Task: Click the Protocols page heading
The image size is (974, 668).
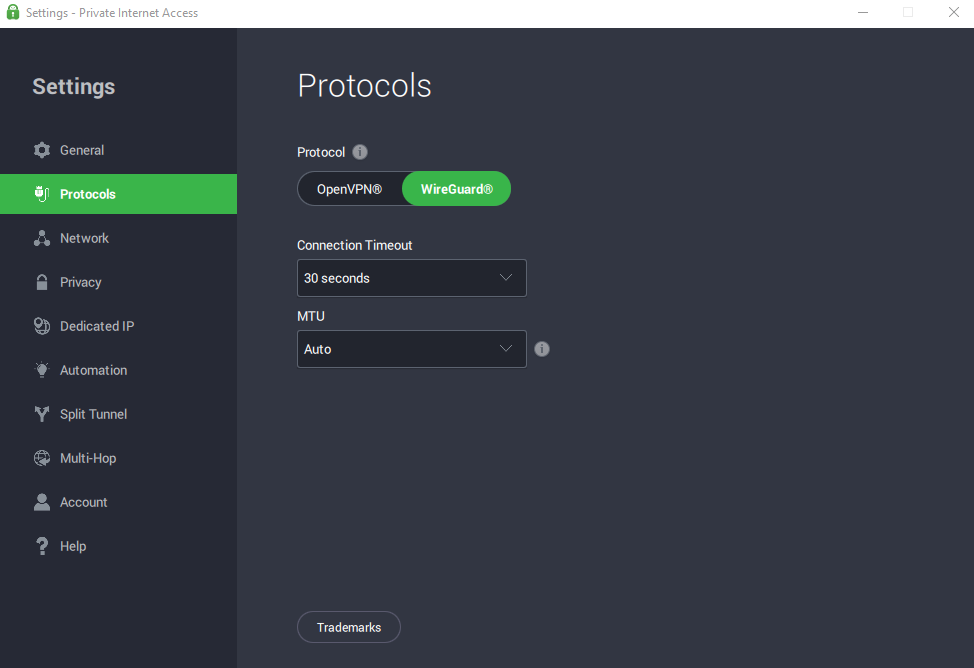Action: 365,86
